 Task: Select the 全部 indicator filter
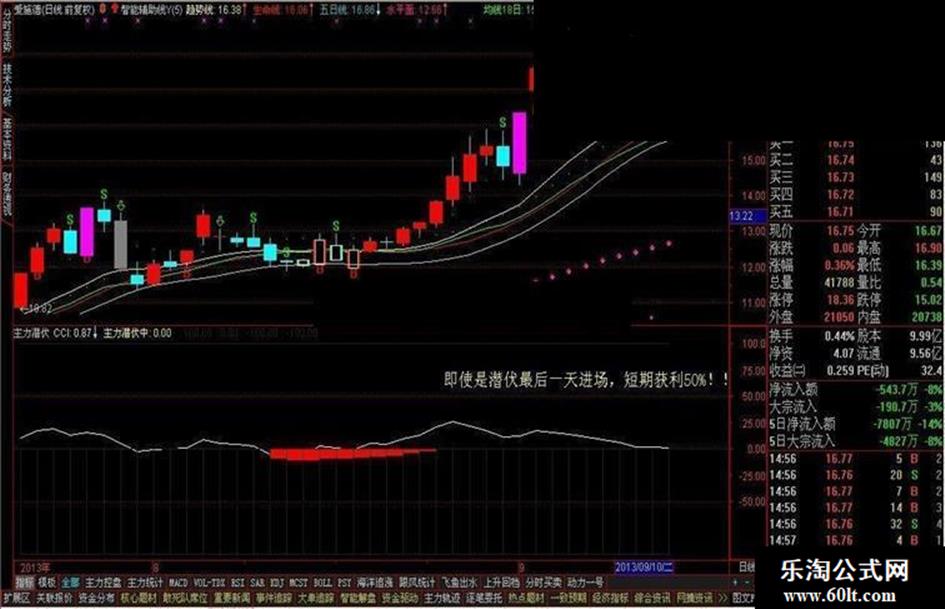70,583
